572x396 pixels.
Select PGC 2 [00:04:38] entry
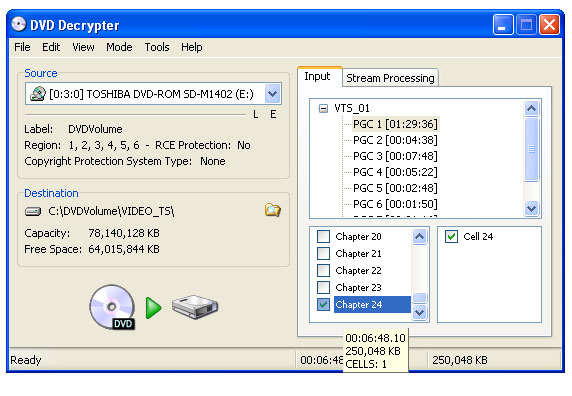[x=395, y=140]
